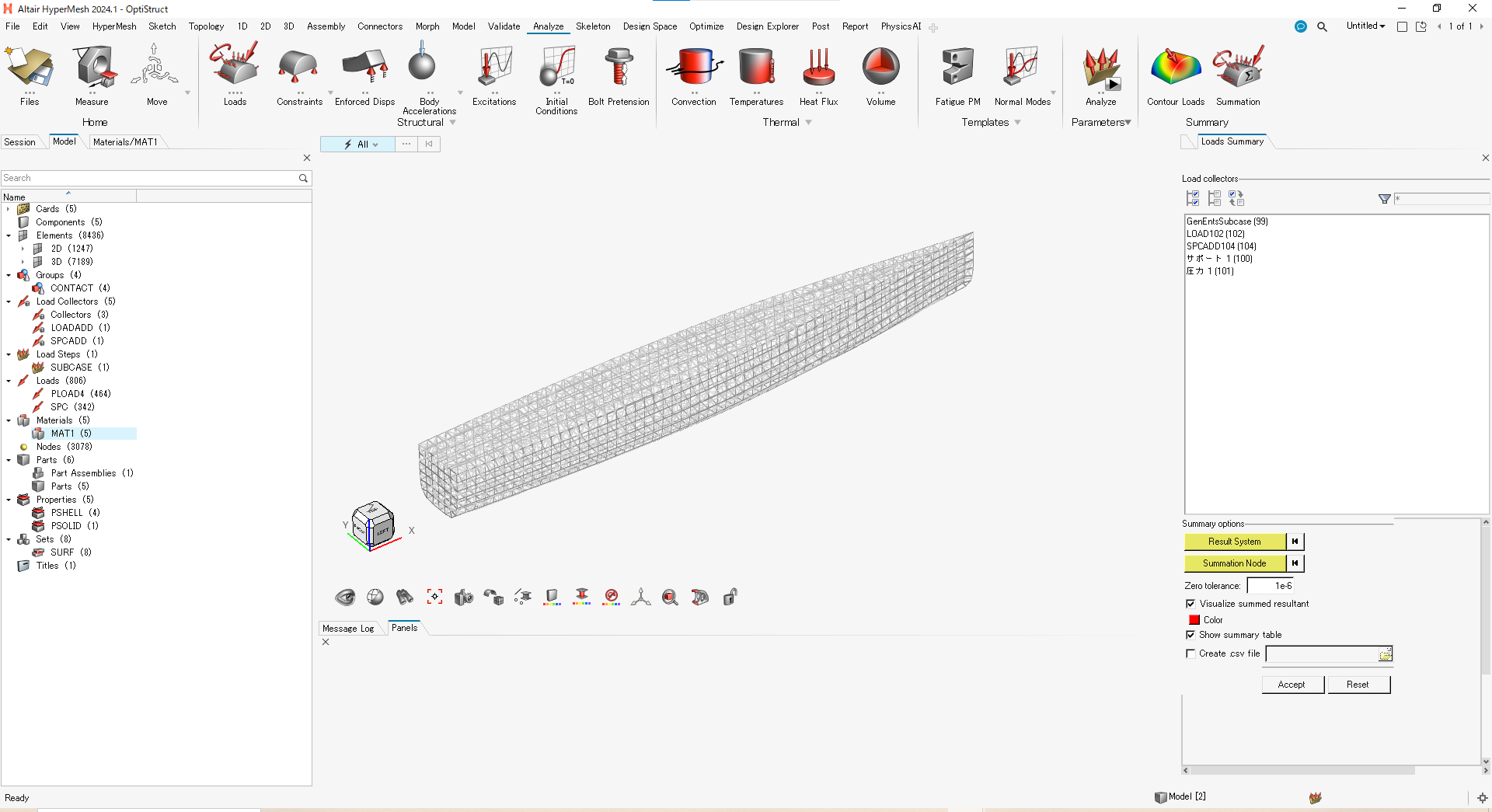Click the camera capture icon in view toolbar
The height and width of the screenshot is (812, 1492).
pos(464,597)
